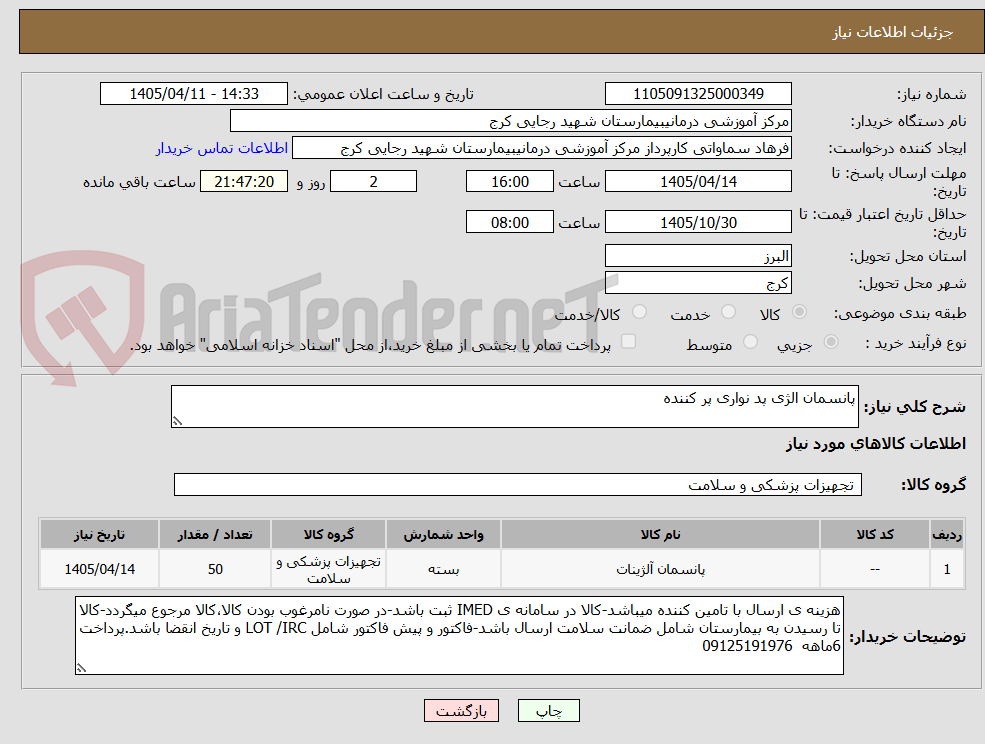Select the جزیی purchase type radio
Viewport: 985px width, 744px height.
tap(830, 342)
